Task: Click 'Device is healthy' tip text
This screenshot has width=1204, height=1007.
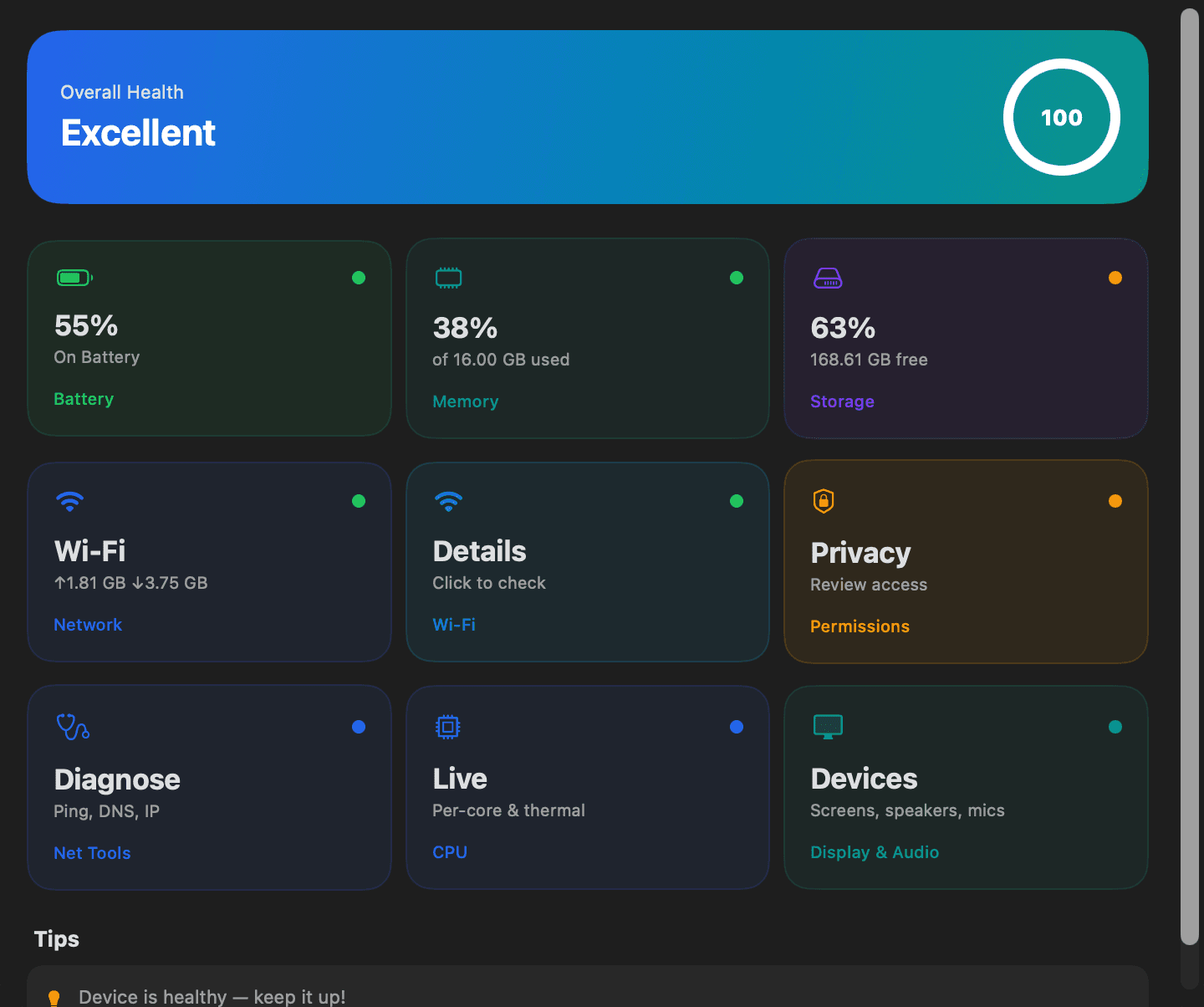Action: (x=212, y=997)
